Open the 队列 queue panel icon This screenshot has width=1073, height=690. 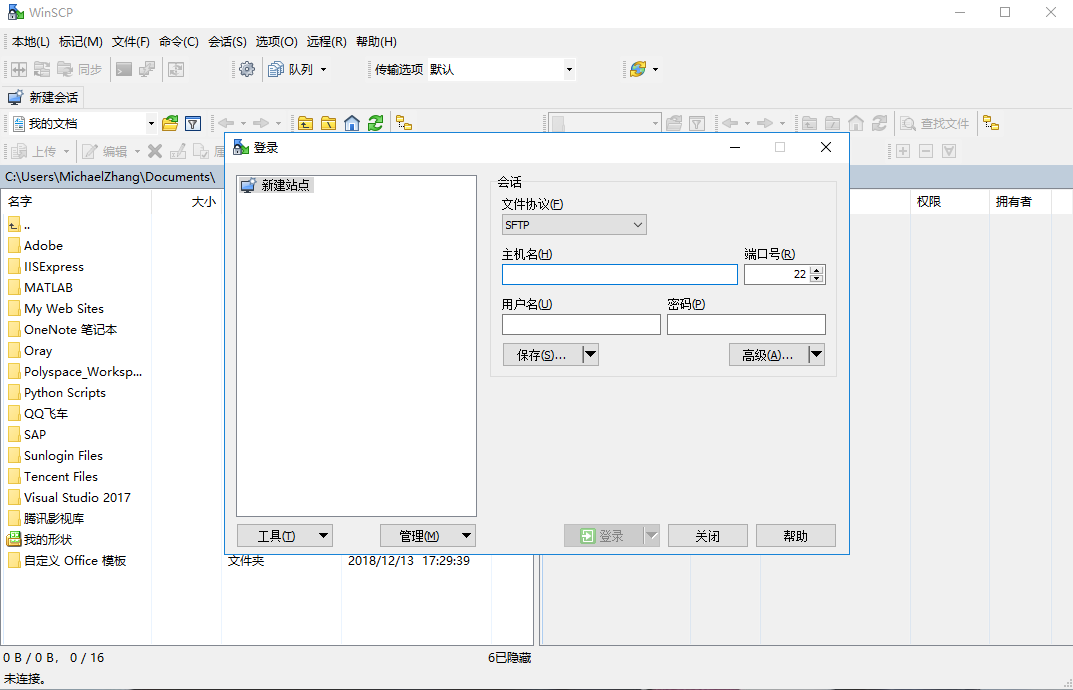click(x=277, y=69)
